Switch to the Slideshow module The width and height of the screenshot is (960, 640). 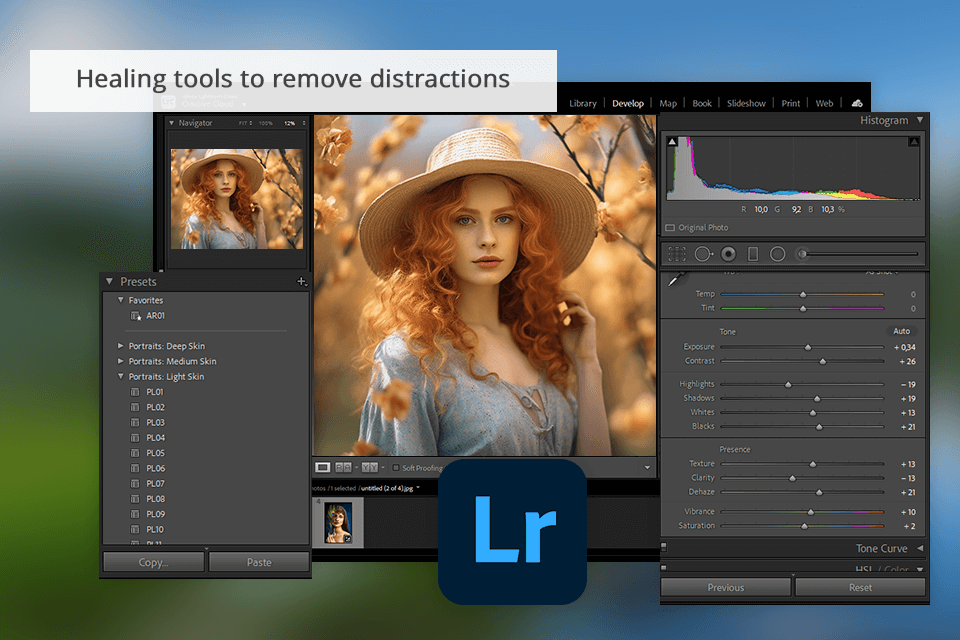tap(746, 103)
